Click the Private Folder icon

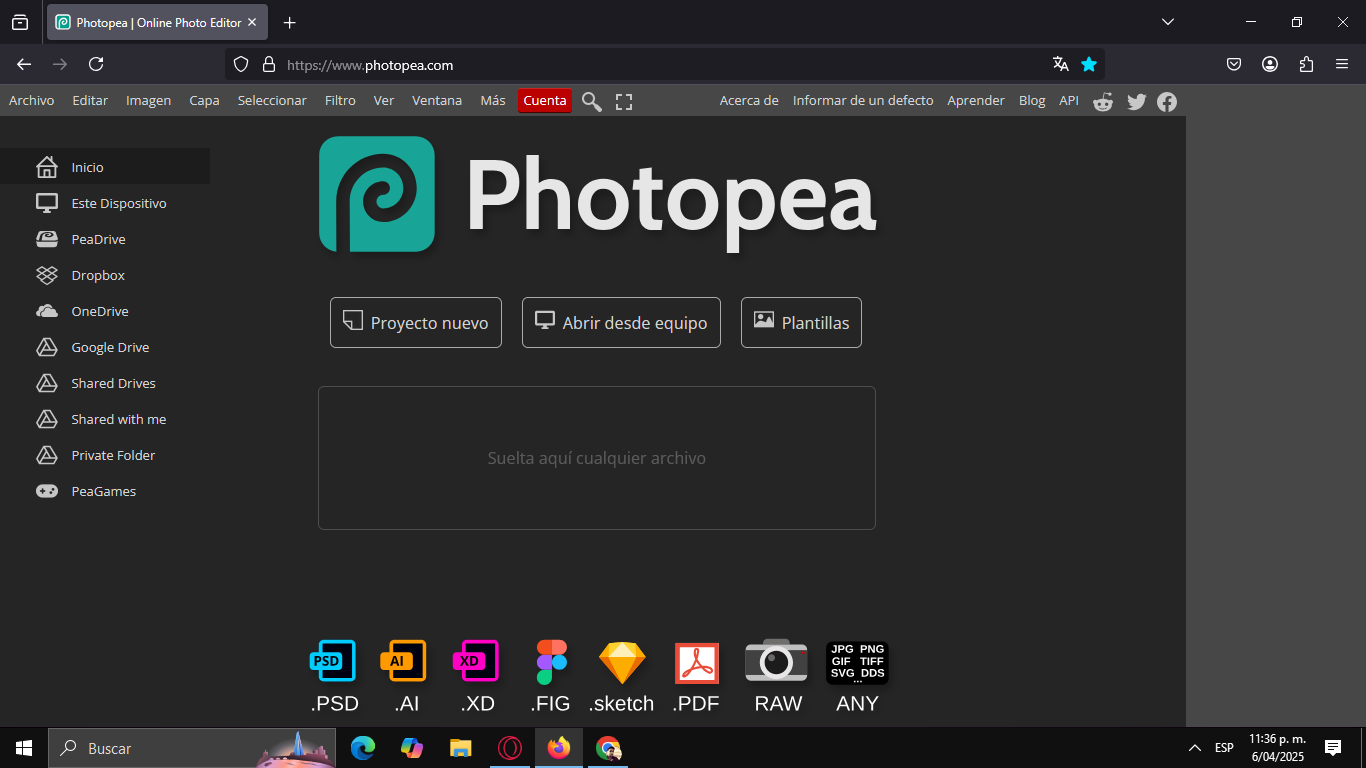(x=47, y=455)
